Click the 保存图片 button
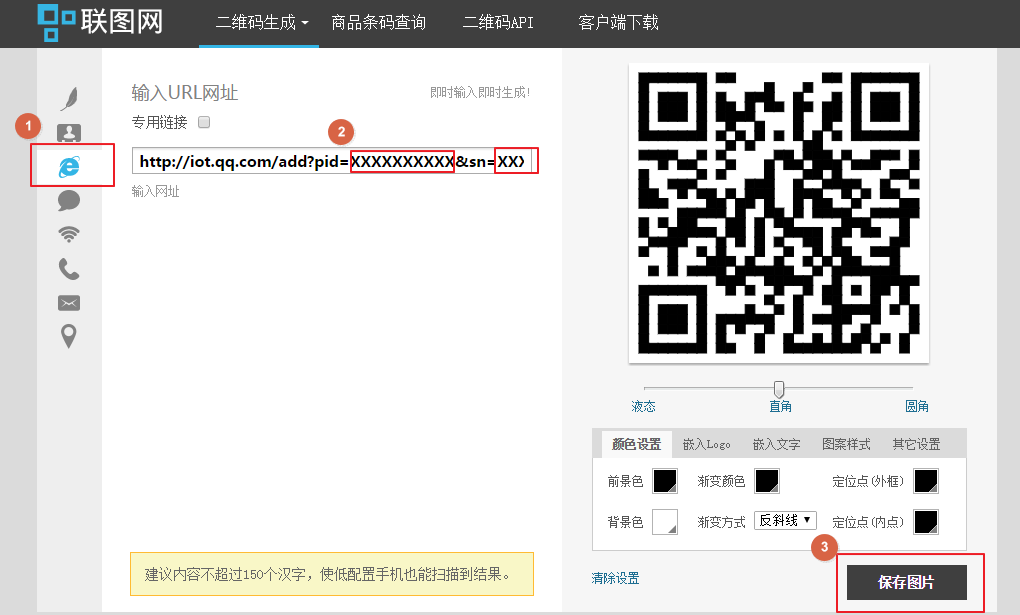 click(x=906, y=582)
